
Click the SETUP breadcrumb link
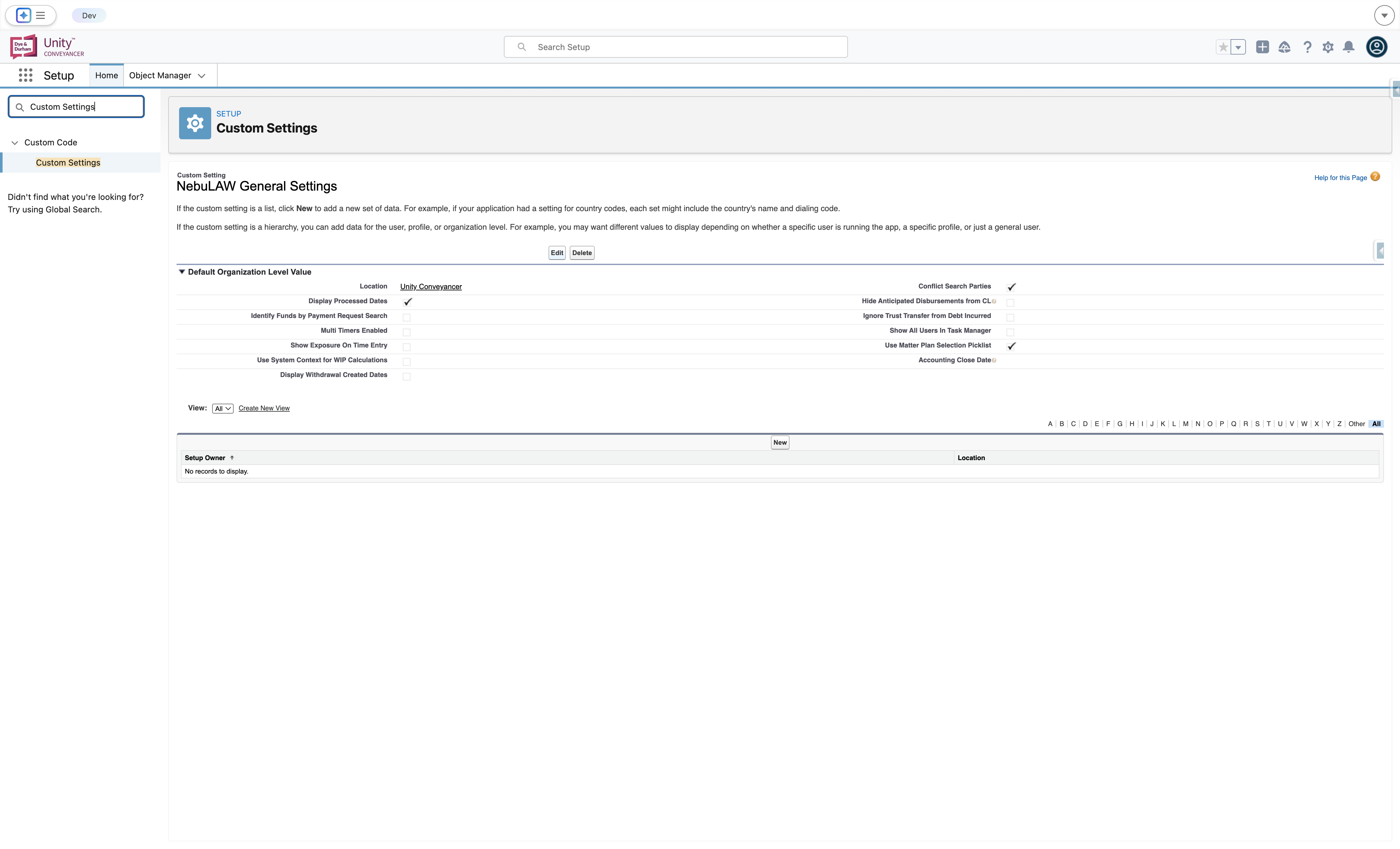point(229,114)
